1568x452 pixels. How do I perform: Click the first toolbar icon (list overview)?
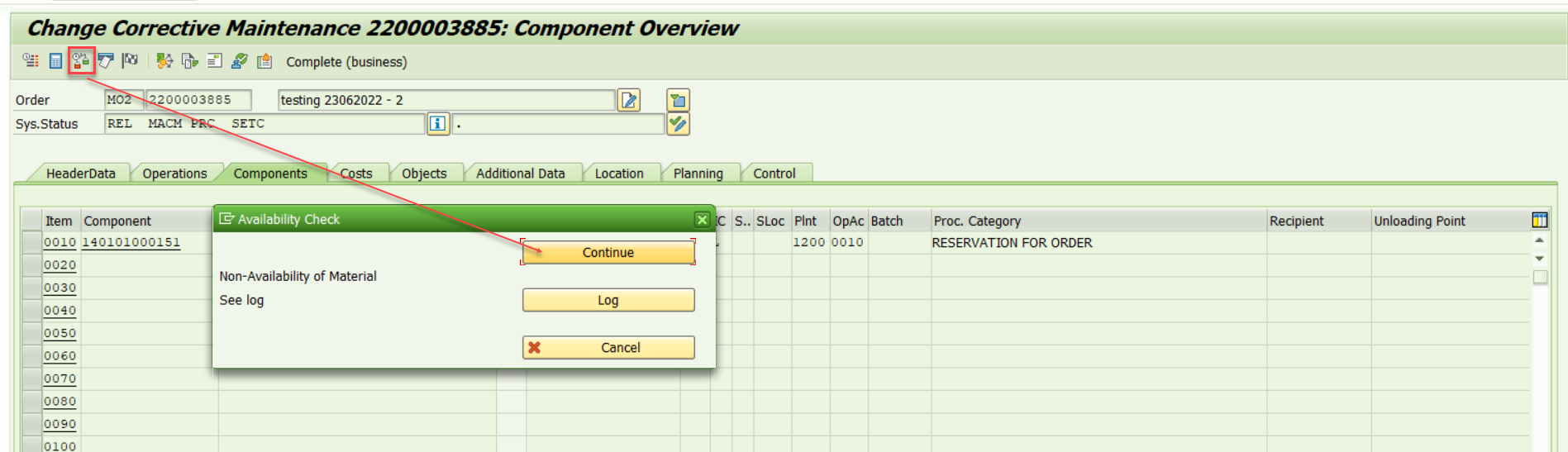(x=31, y=61)
